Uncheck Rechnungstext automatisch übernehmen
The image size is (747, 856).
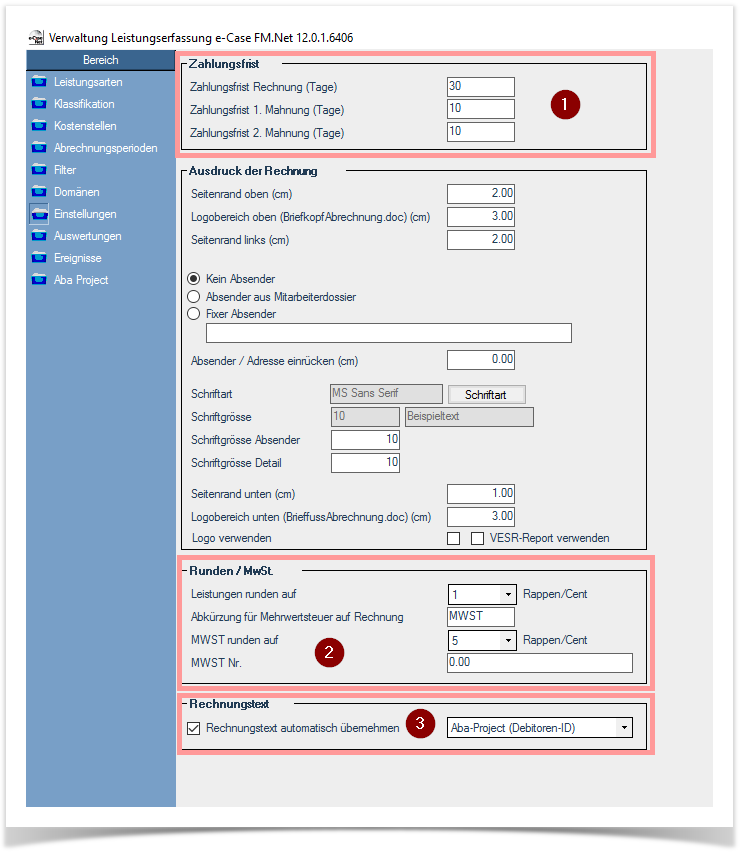[x=193, y=728]
